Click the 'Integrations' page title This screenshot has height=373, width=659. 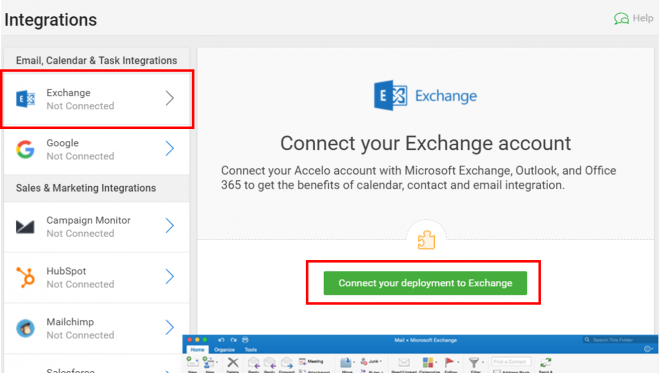click(50, 20)
